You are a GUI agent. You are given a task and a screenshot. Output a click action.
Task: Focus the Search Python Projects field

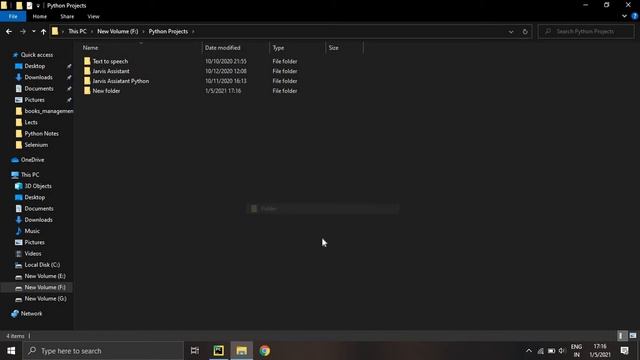coord(586,31)
